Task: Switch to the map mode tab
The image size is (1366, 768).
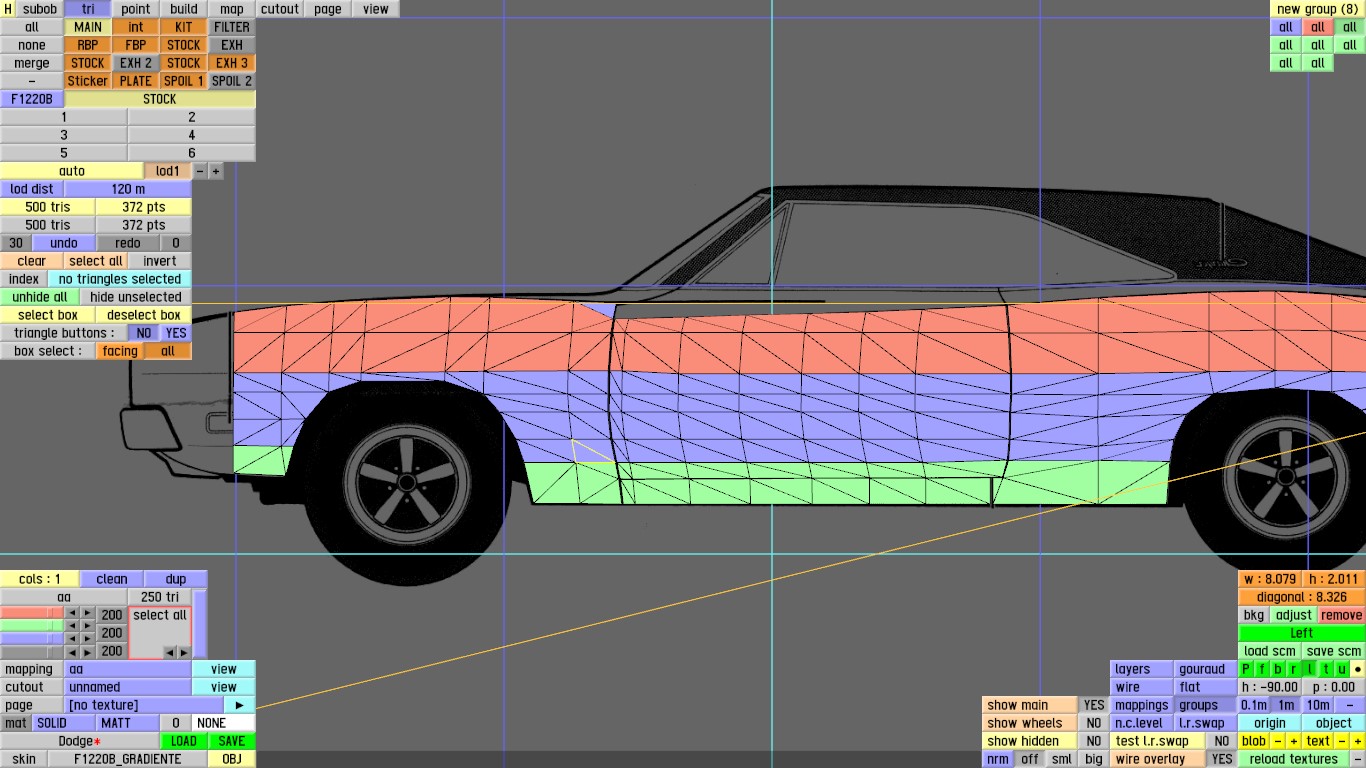Action: tap(232, 9)
